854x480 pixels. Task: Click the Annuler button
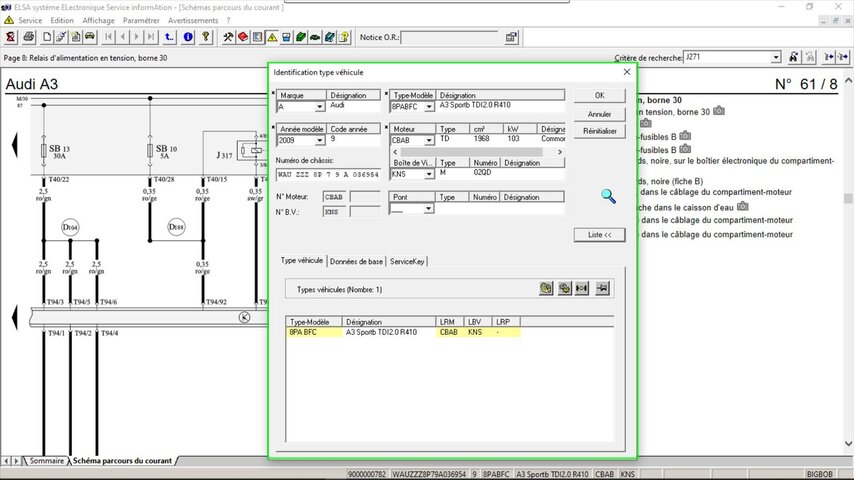pos(599,114)
